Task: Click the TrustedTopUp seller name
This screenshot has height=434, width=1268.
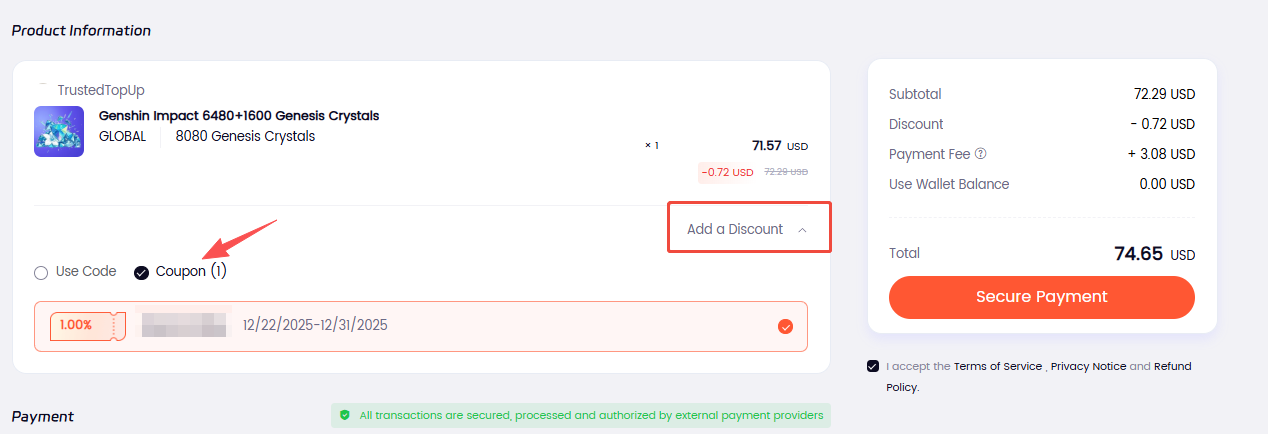Action: [101, 90]
